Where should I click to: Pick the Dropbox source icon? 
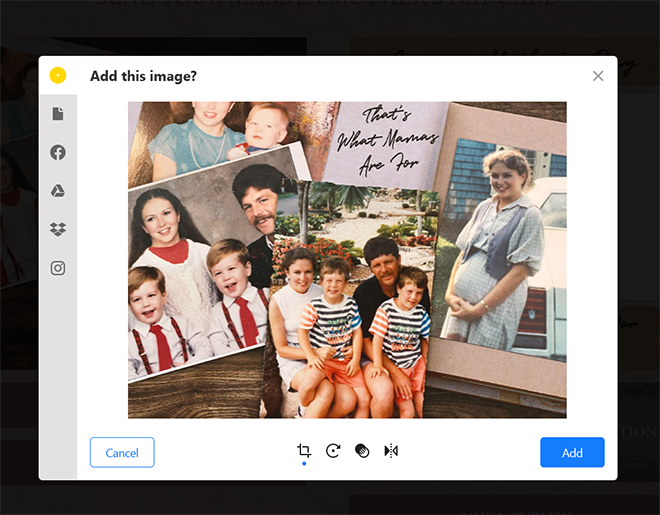(58, 229)
